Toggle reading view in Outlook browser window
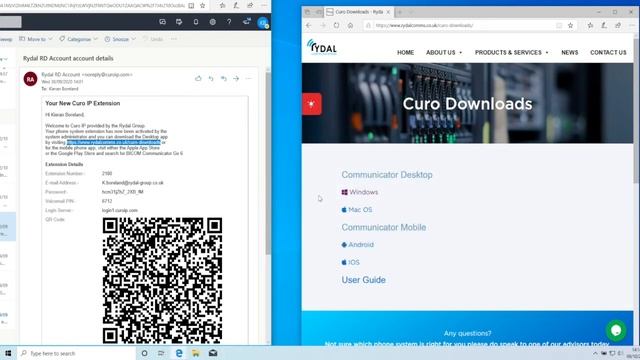 tap(191, 6)
